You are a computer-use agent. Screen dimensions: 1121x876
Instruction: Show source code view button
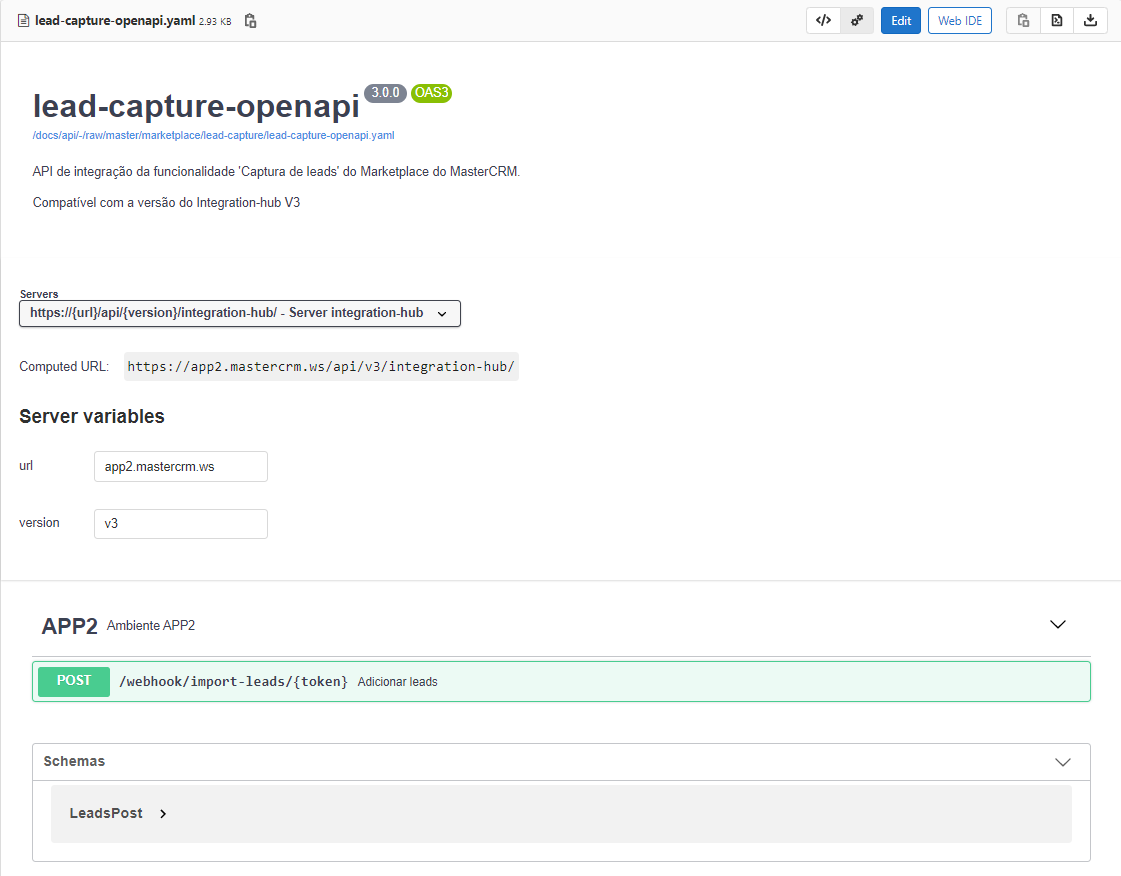click(823, 21)
